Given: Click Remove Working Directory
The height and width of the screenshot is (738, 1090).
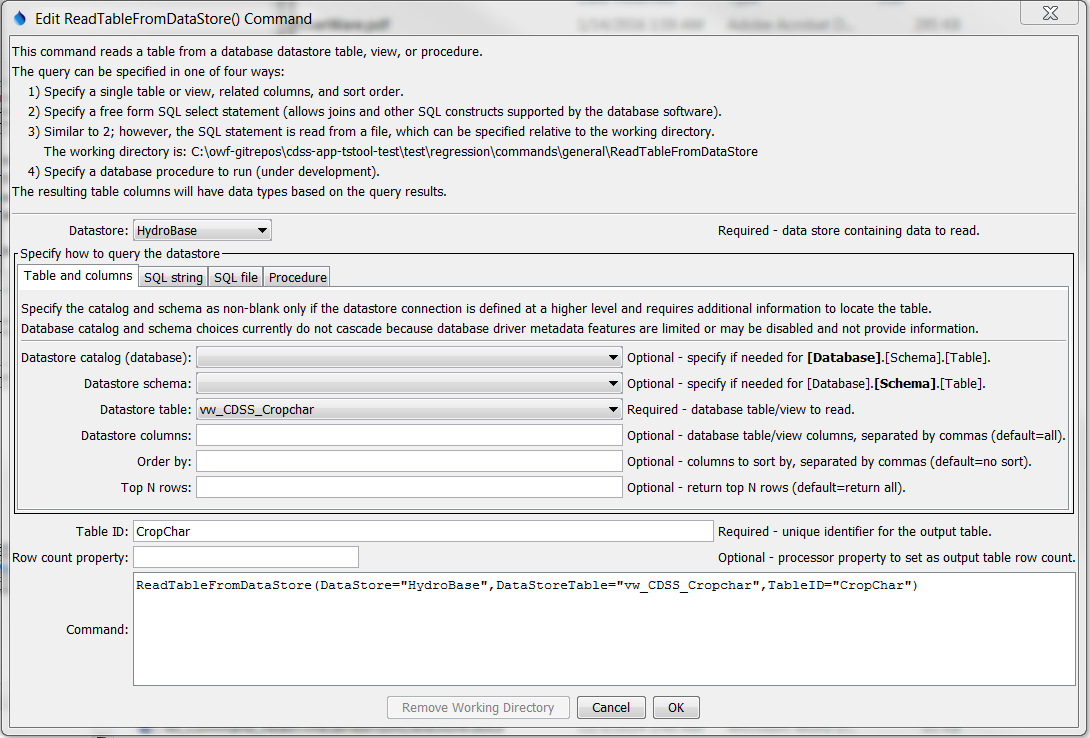Looking at the screenshot, I should pyautogui.click(x=478, y=707).
